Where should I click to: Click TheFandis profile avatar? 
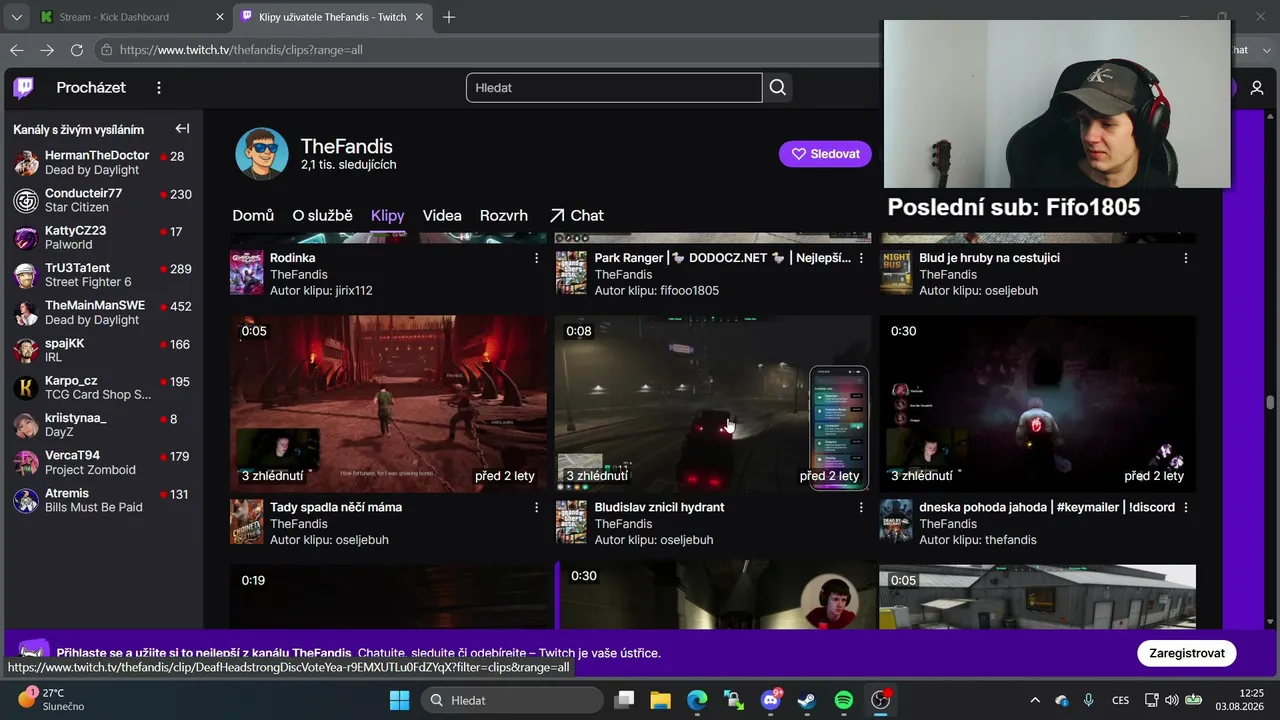[262, 154]
